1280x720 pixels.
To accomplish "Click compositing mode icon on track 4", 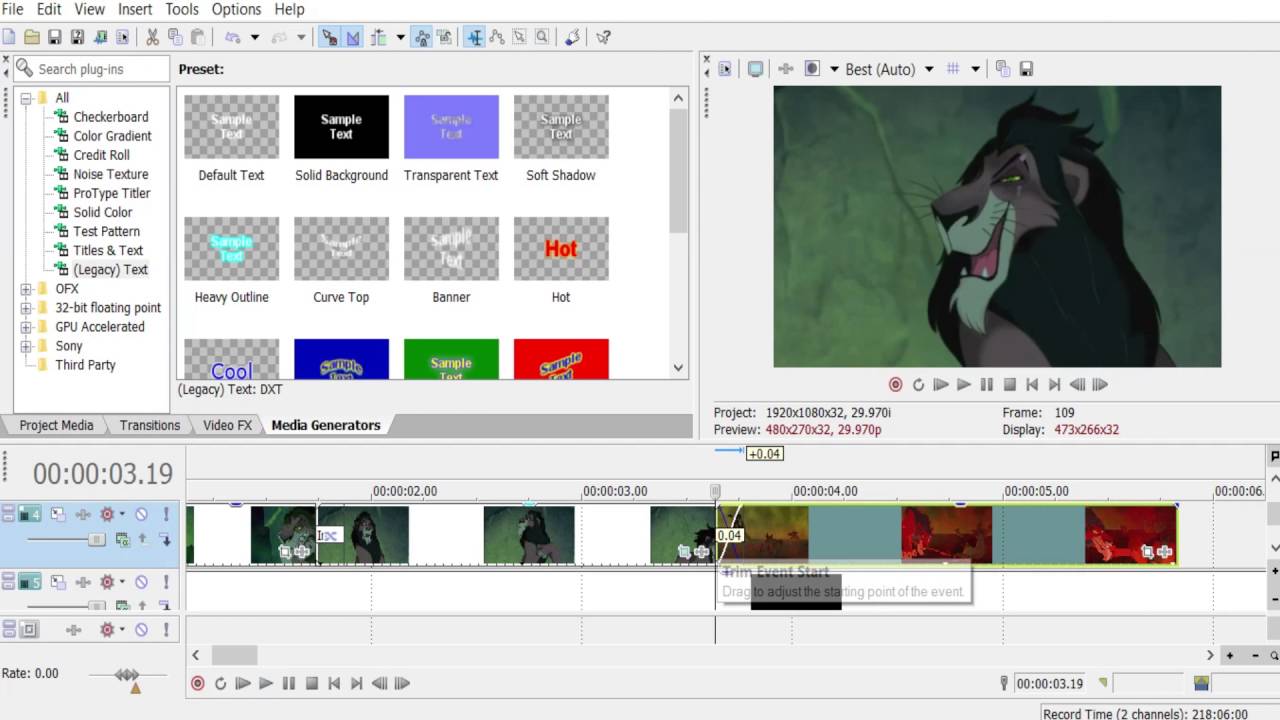I will click(122, 540).
